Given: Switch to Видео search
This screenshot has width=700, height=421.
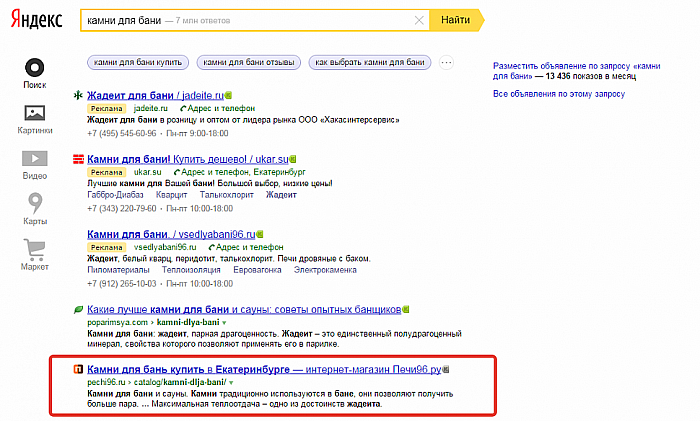Looking at the screenshot, I should tap(35, 165).
